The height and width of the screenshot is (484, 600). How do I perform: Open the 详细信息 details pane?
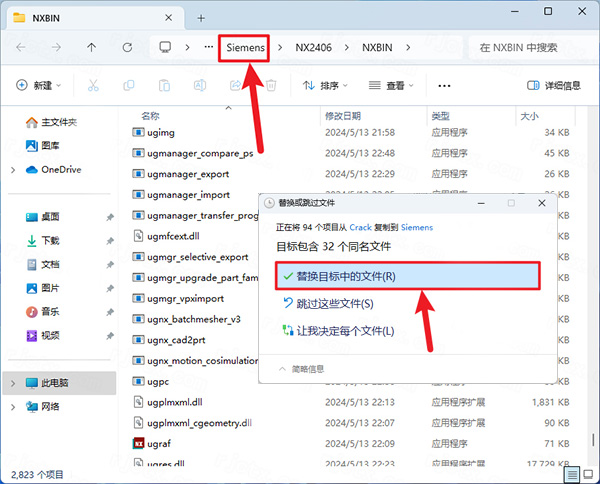point(554,85)
